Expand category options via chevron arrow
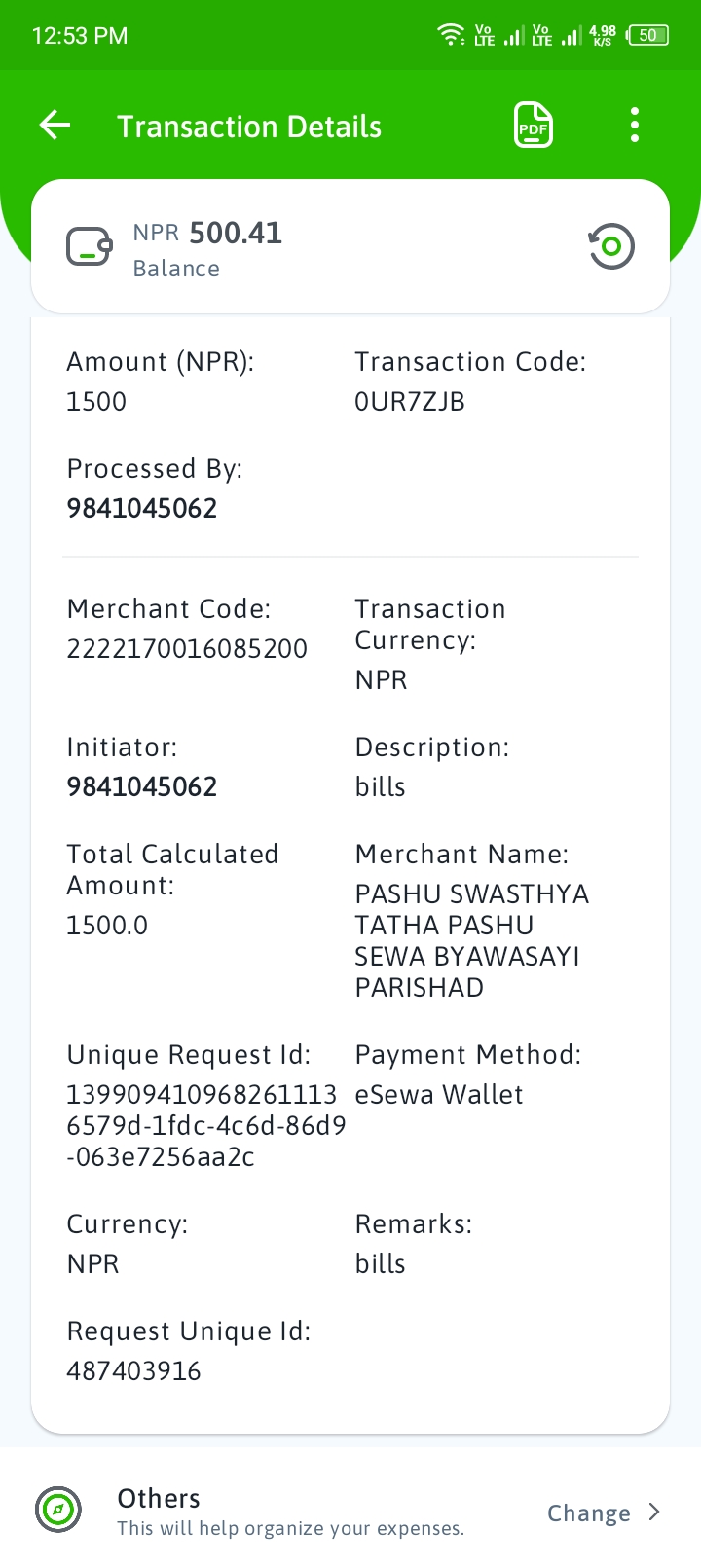 pyautogui.click(x=654, y=1512)
